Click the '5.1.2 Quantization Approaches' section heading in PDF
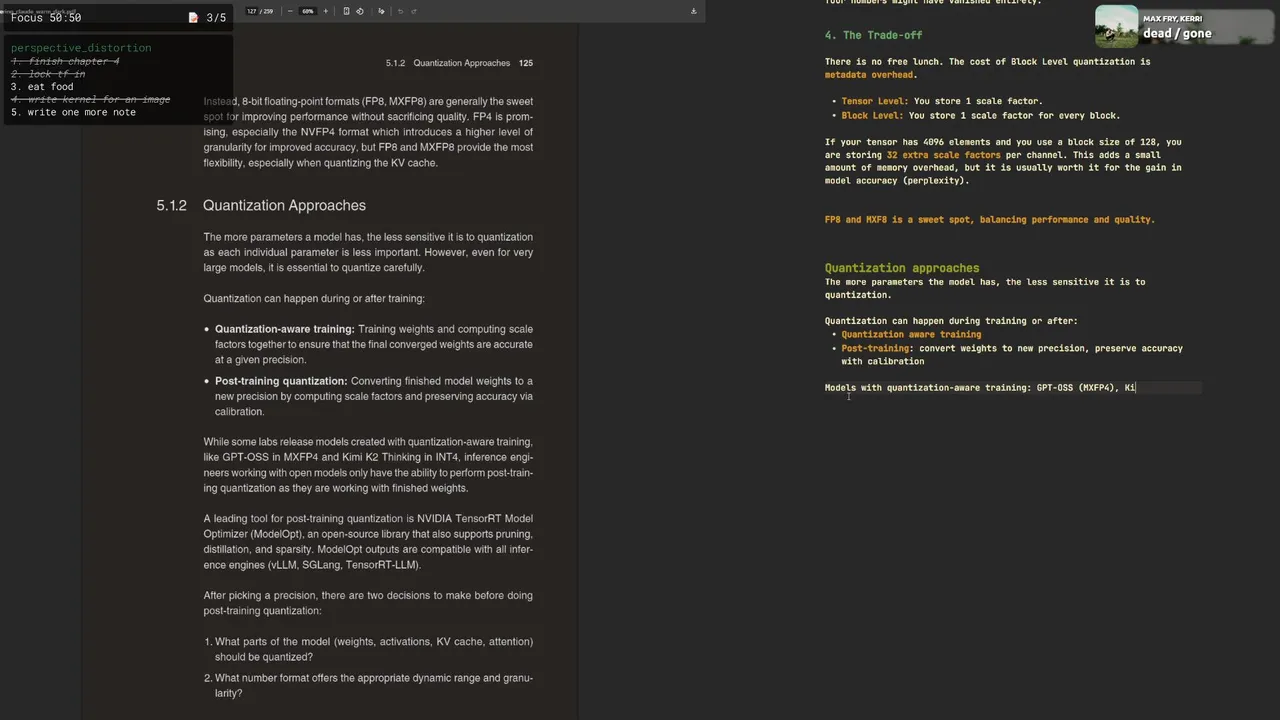 point(261,205)
